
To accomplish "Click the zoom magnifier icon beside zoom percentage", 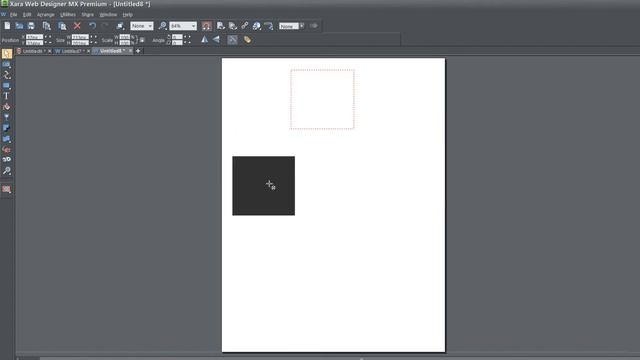I will click(x=162, y=26).
